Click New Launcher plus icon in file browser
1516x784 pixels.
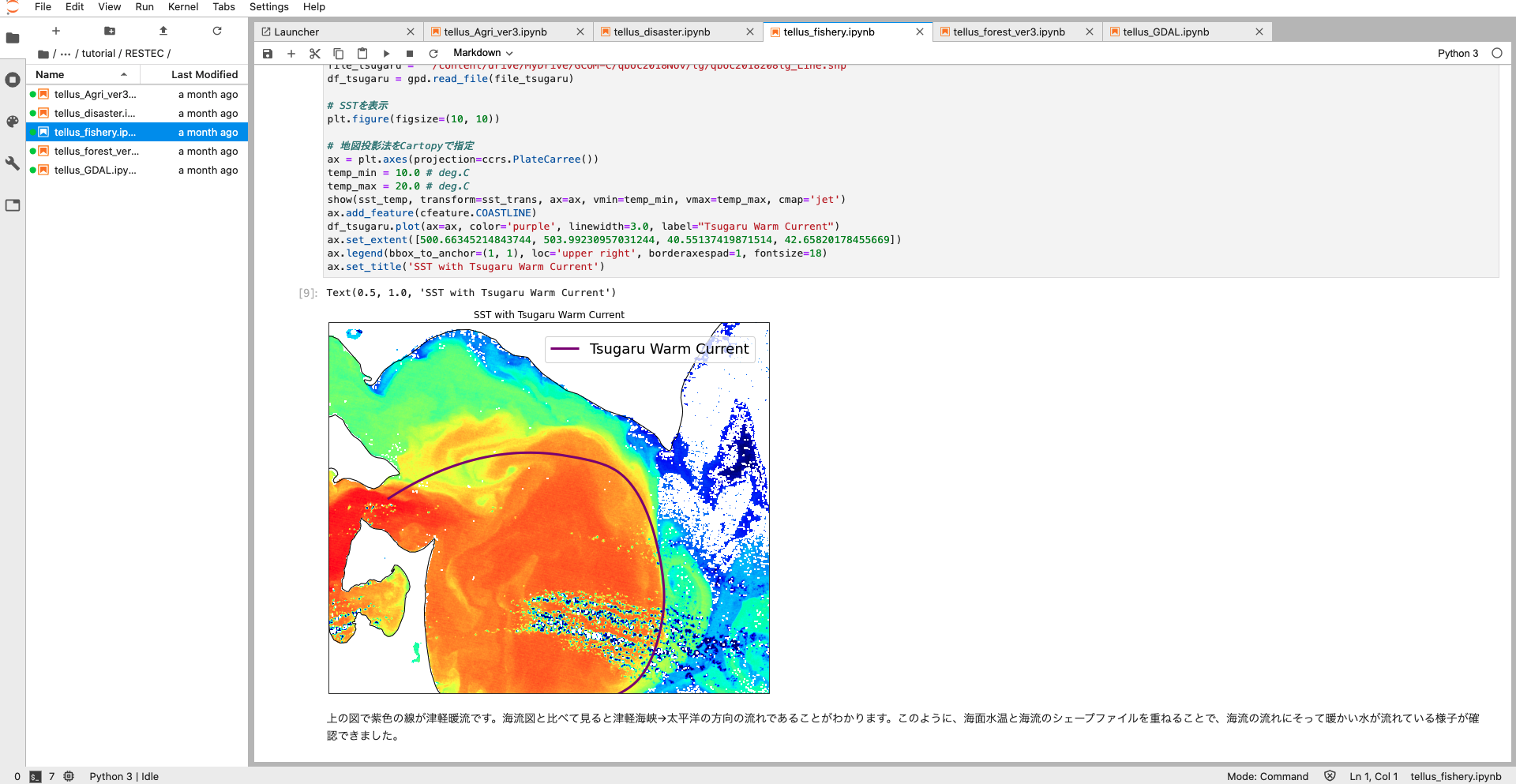(x=56, y=31)
